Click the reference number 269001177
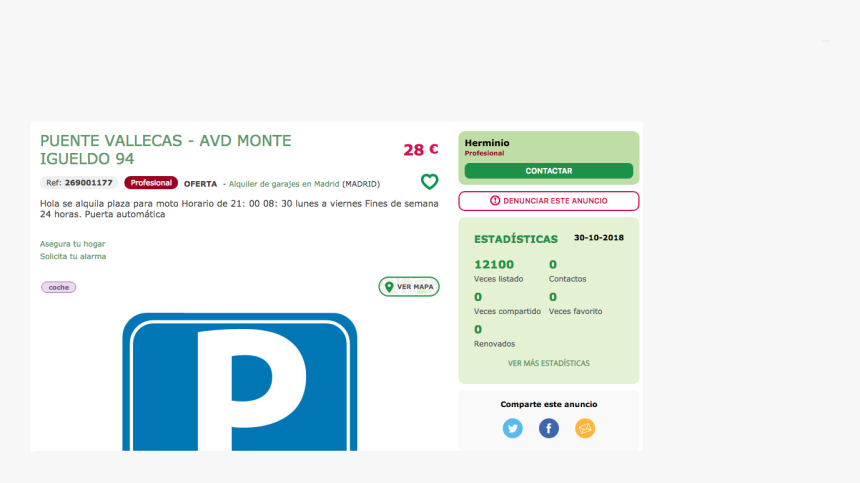 pyautogui.click(x=88, y=183)
